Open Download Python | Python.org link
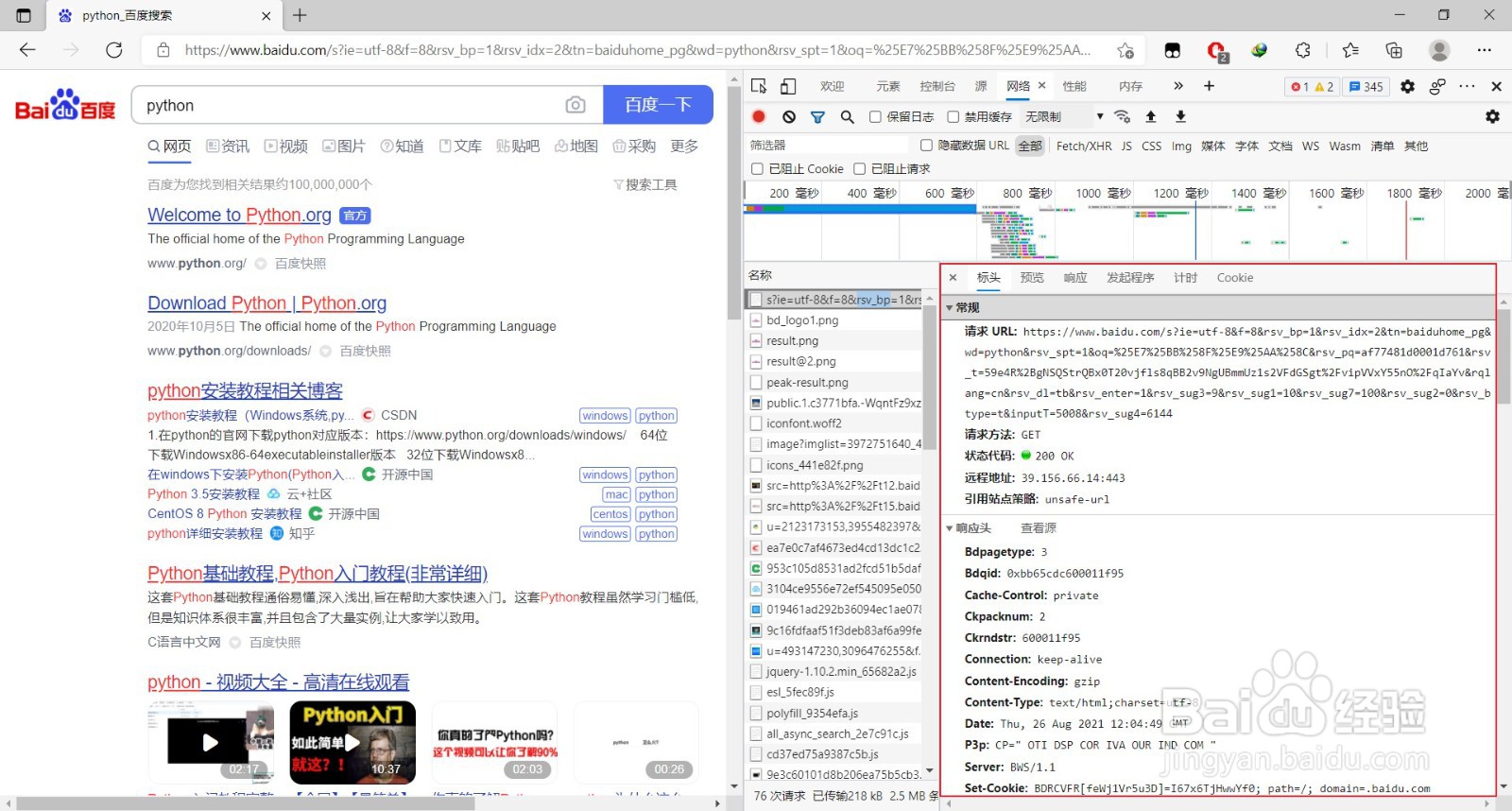This screenshot has height=811, width=1512. tap(266, 303)
